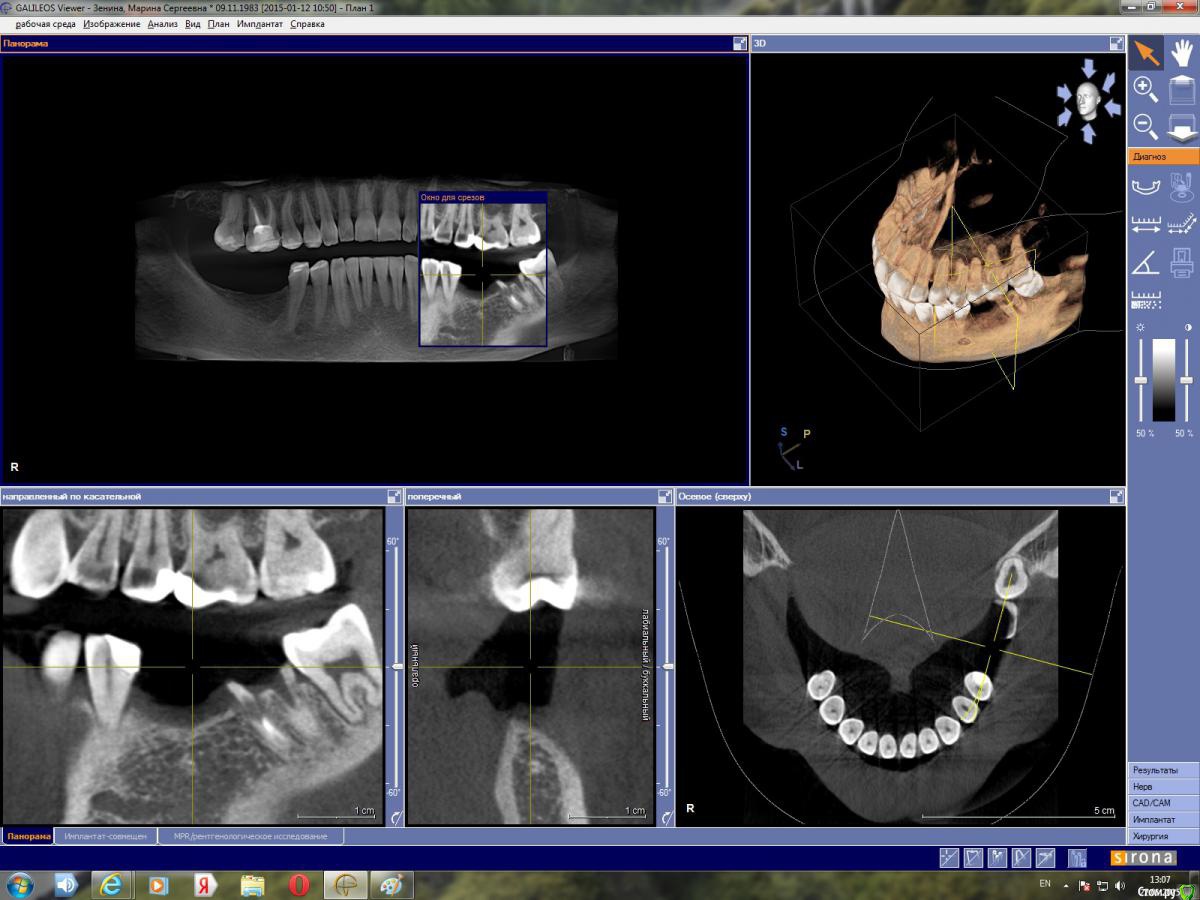Select the angle measurement tool
The image size is (1200, 900).
coord(1146,262)
